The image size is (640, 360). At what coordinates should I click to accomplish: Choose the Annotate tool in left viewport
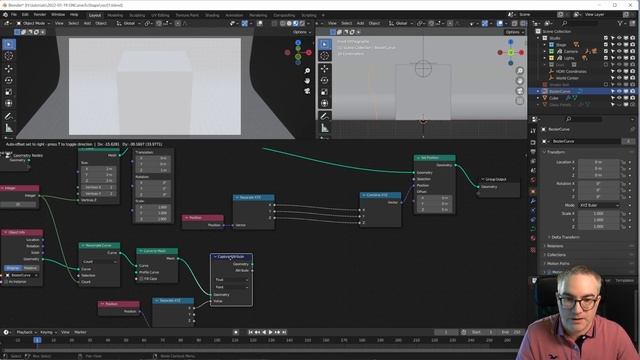tap(9, 116)
